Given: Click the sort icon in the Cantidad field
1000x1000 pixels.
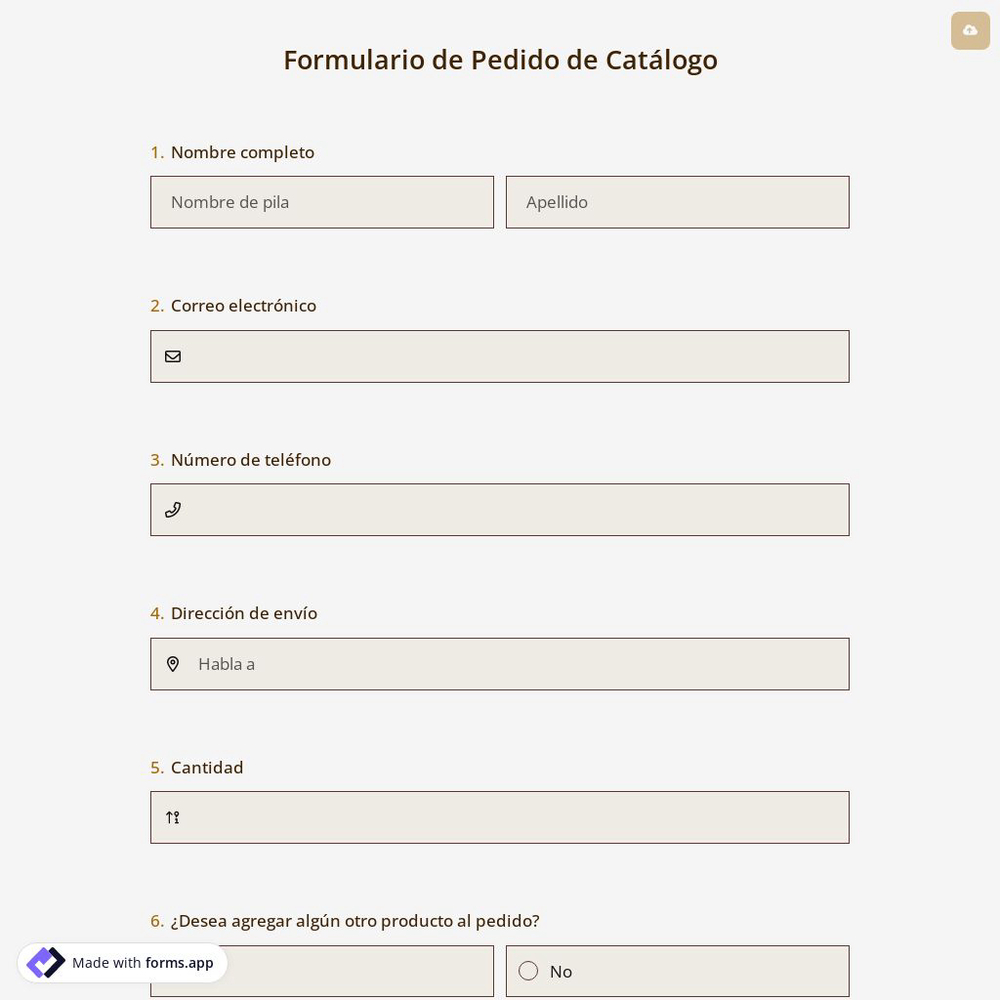Looking at the screenshot, I should point(173,817).
